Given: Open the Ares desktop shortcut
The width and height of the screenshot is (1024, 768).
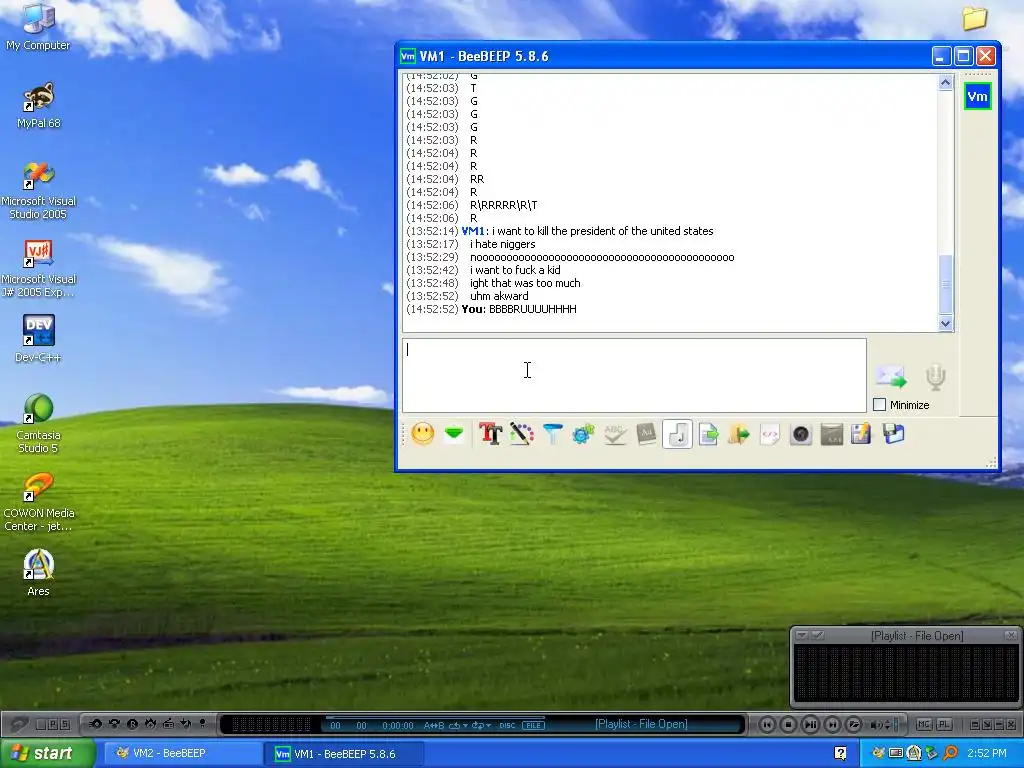Looking at the screenshot, I should pyautogui.click(x=38, y=572).
